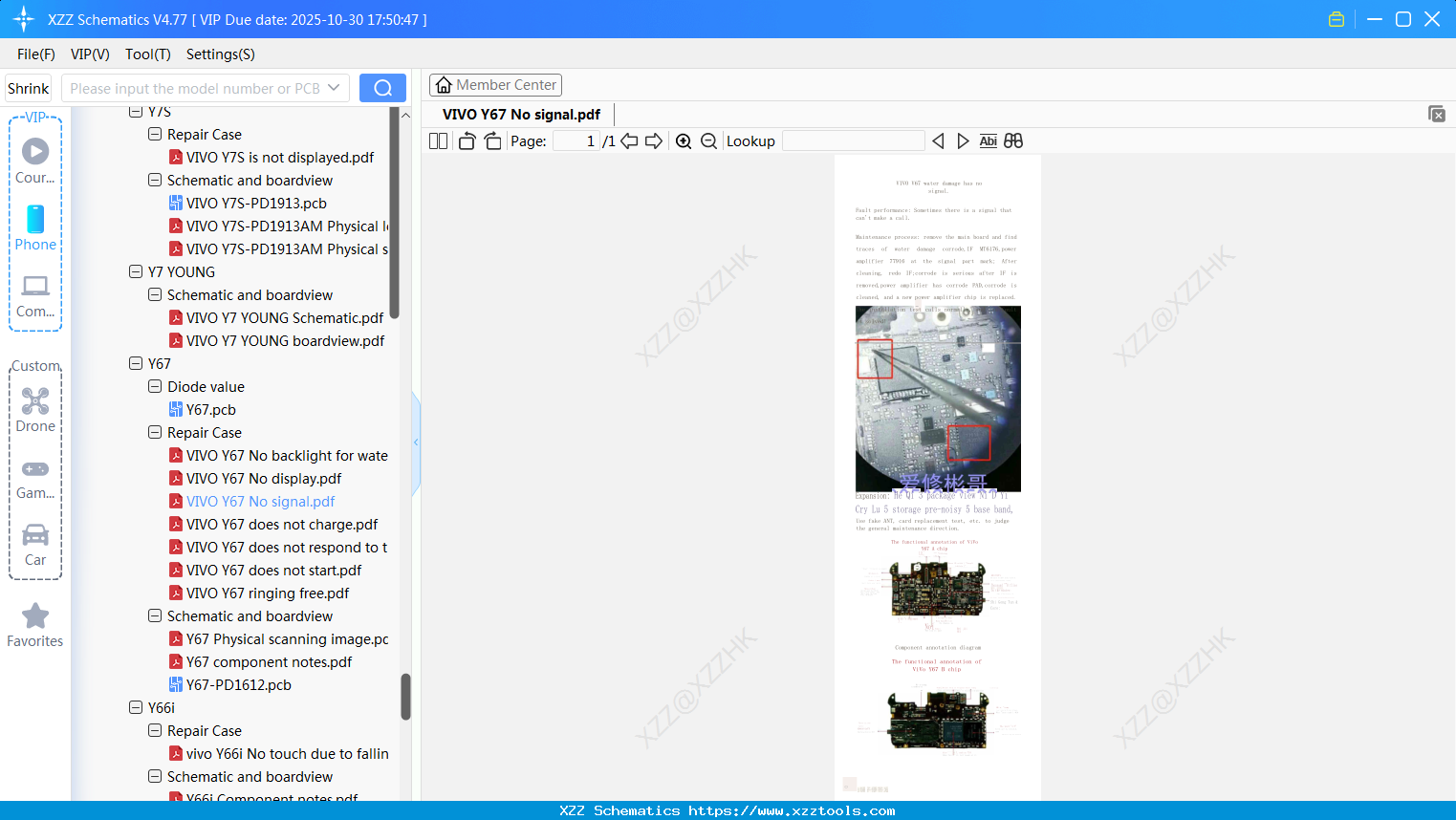Select the Phone category icon
Image resolution: width=1456 pixels, height=820 pixels.
(35, 227)
